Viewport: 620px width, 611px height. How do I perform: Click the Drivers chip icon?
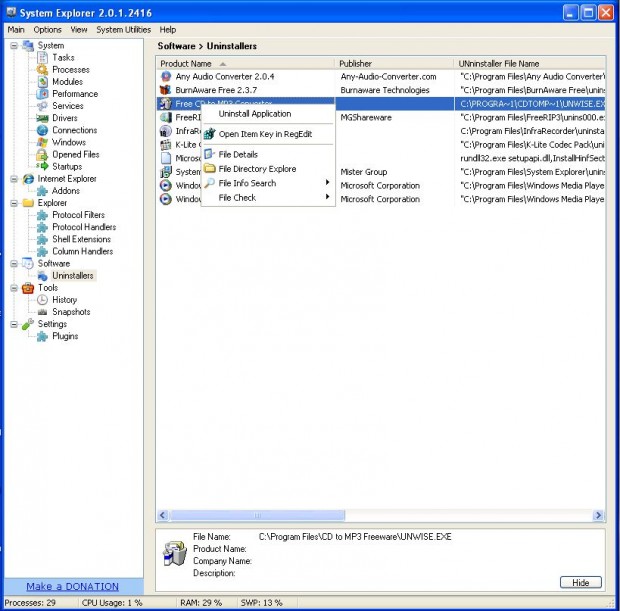[42, 118]
